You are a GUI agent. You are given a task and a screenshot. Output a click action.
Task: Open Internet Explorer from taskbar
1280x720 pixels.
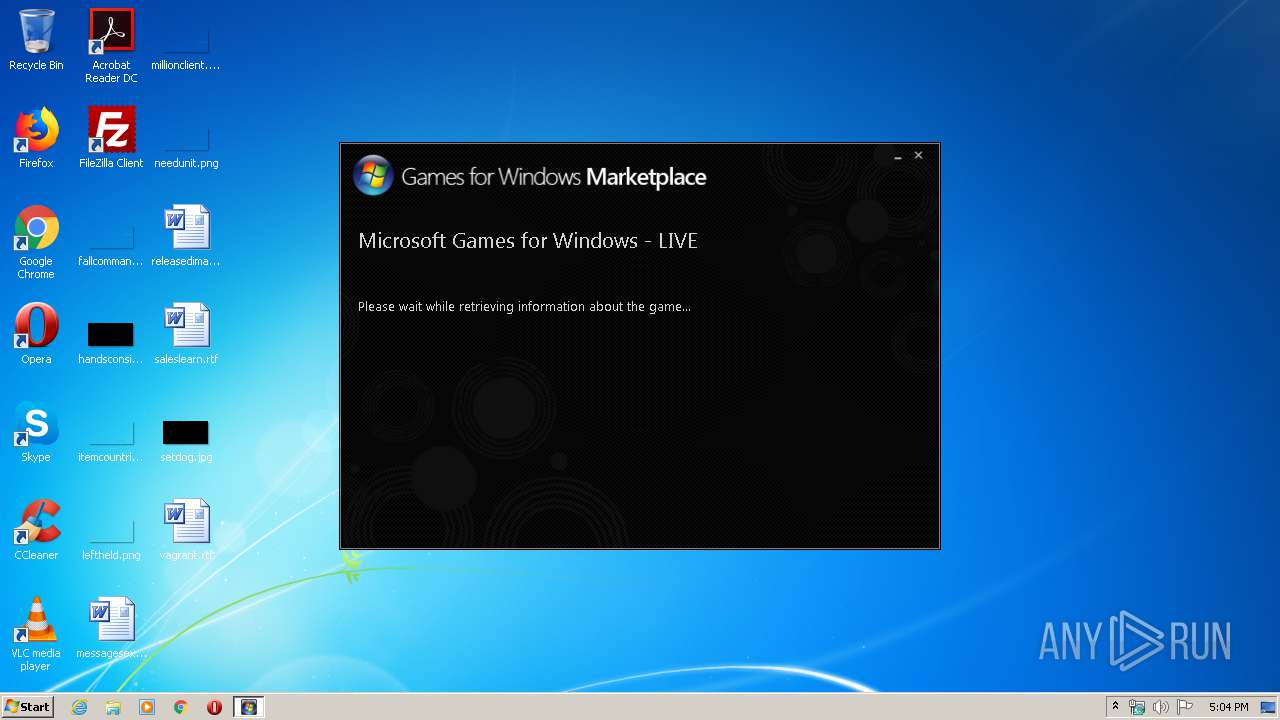[79, 707]
